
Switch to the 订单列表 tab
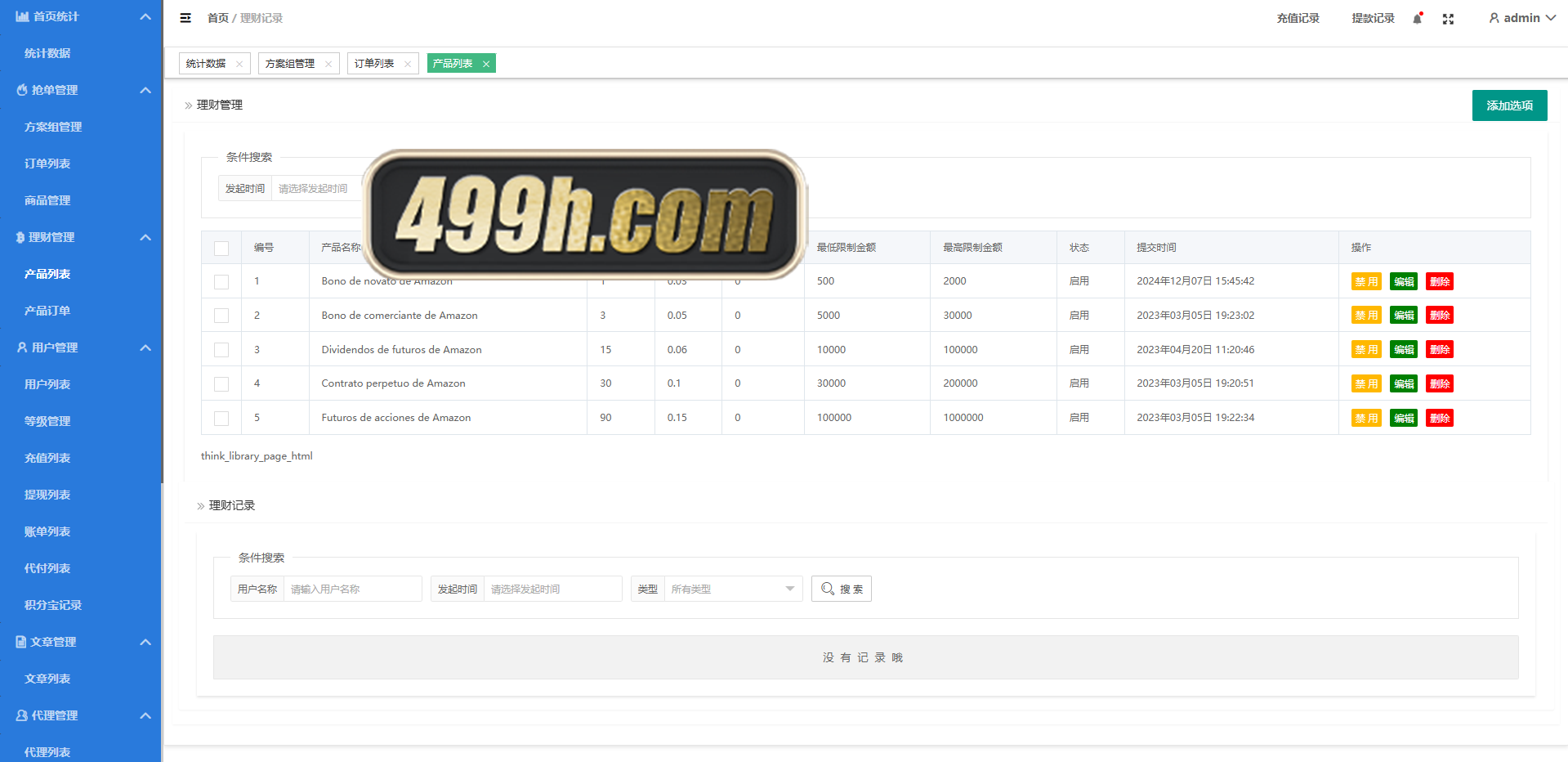pyautogui.click(x=374, y=64)
